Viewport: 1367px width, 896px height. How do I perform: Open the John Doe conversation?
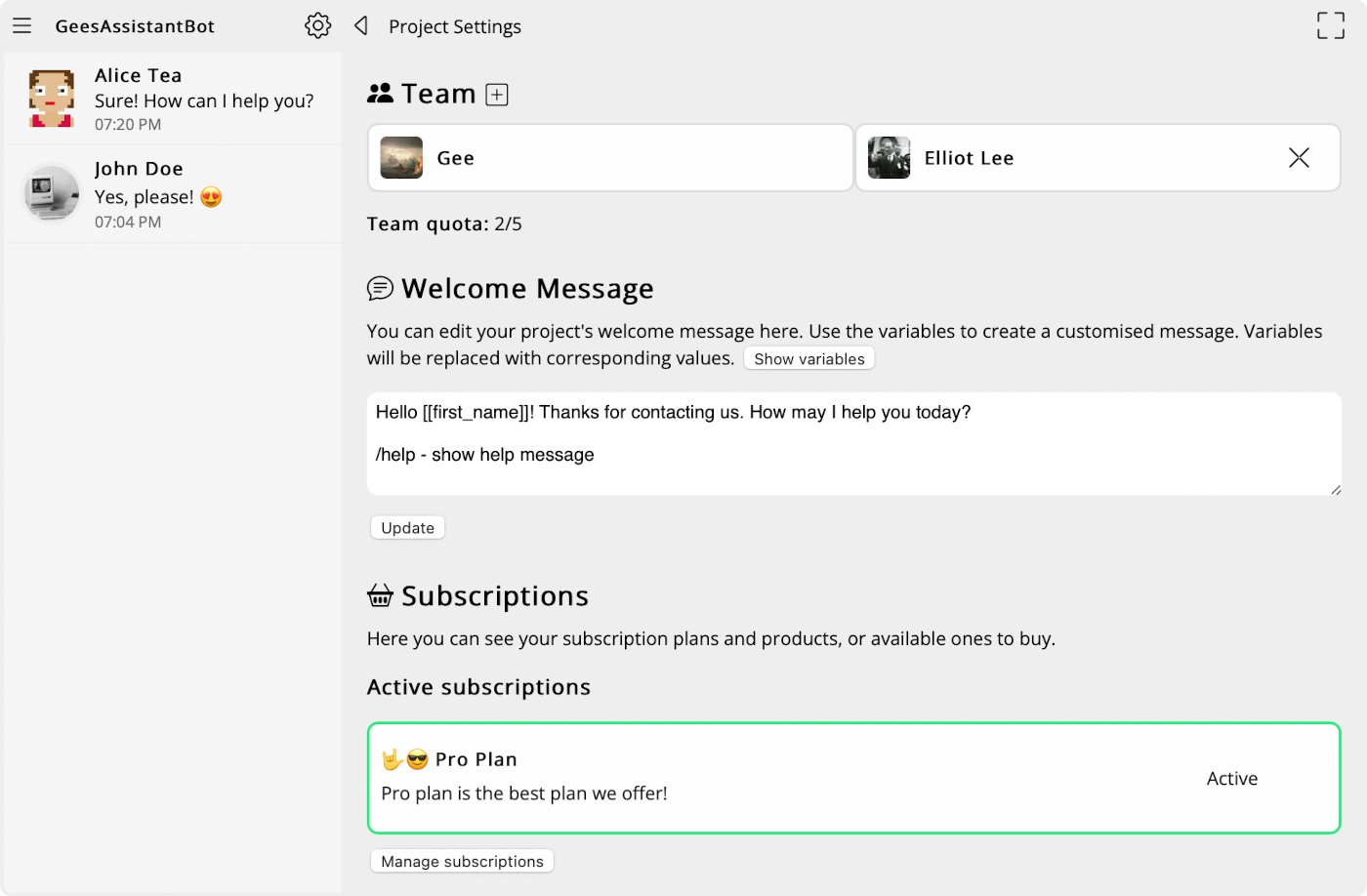[173, 194]
